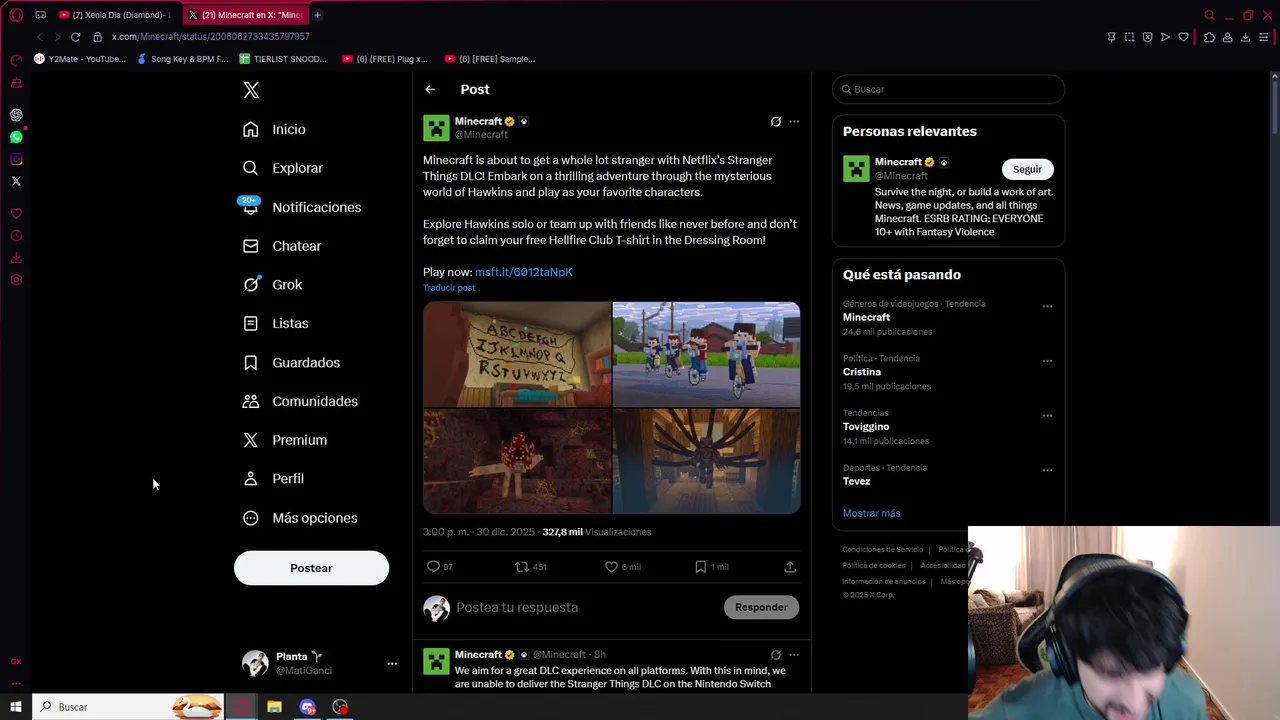
Task: Open ChatGPT in the Opera sidebar
Action: tap(16, 115)
